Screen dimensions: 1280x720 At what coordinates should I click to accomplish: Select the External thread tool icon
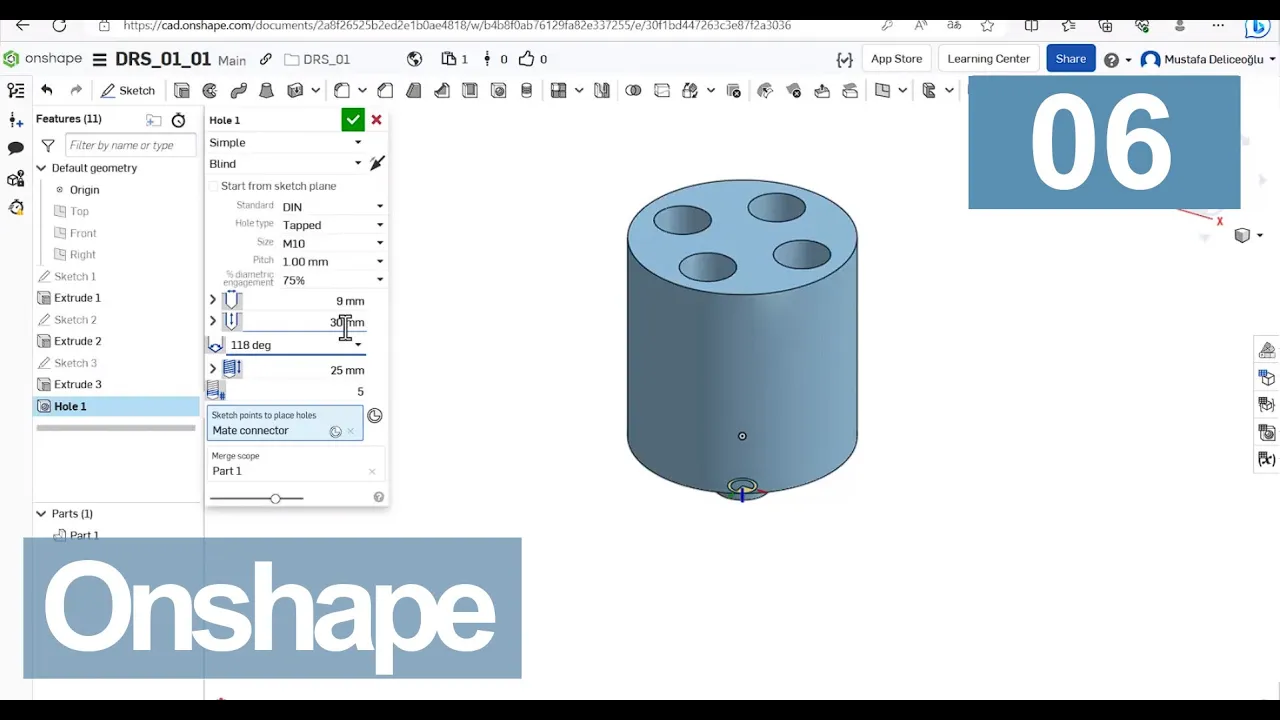click(x=527, y=90)
